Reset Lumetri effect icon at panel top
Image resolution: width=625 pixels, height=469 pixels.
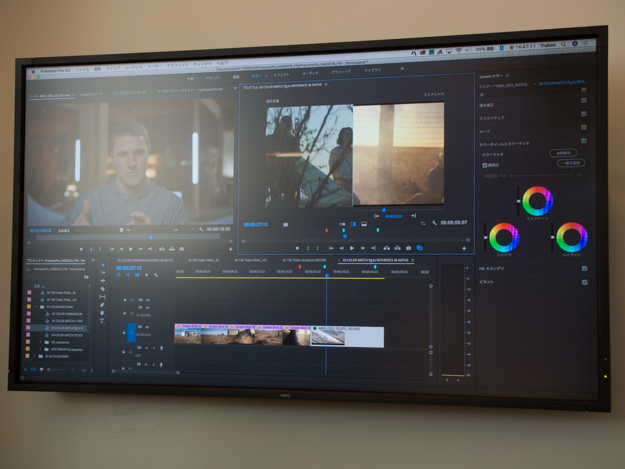pyautogui.click(x=584, y=90)
